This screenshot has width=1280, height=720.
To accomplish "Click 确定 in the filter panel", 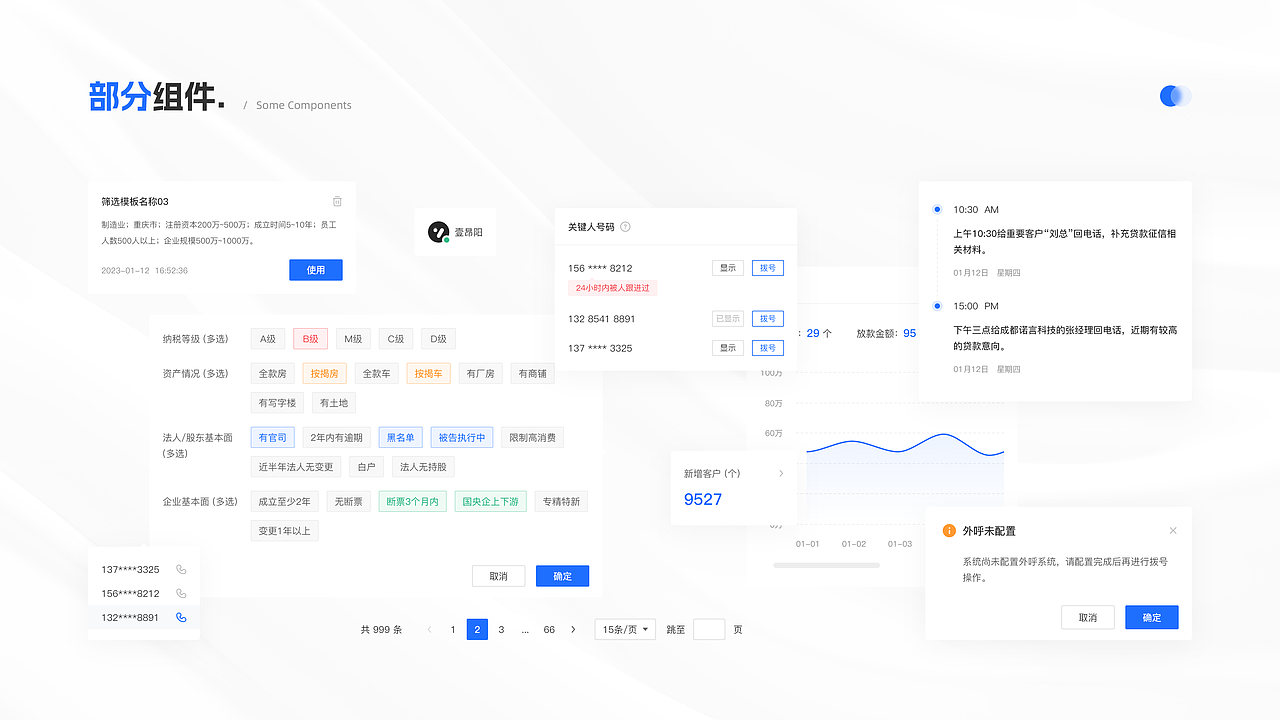I will point(562,576).
